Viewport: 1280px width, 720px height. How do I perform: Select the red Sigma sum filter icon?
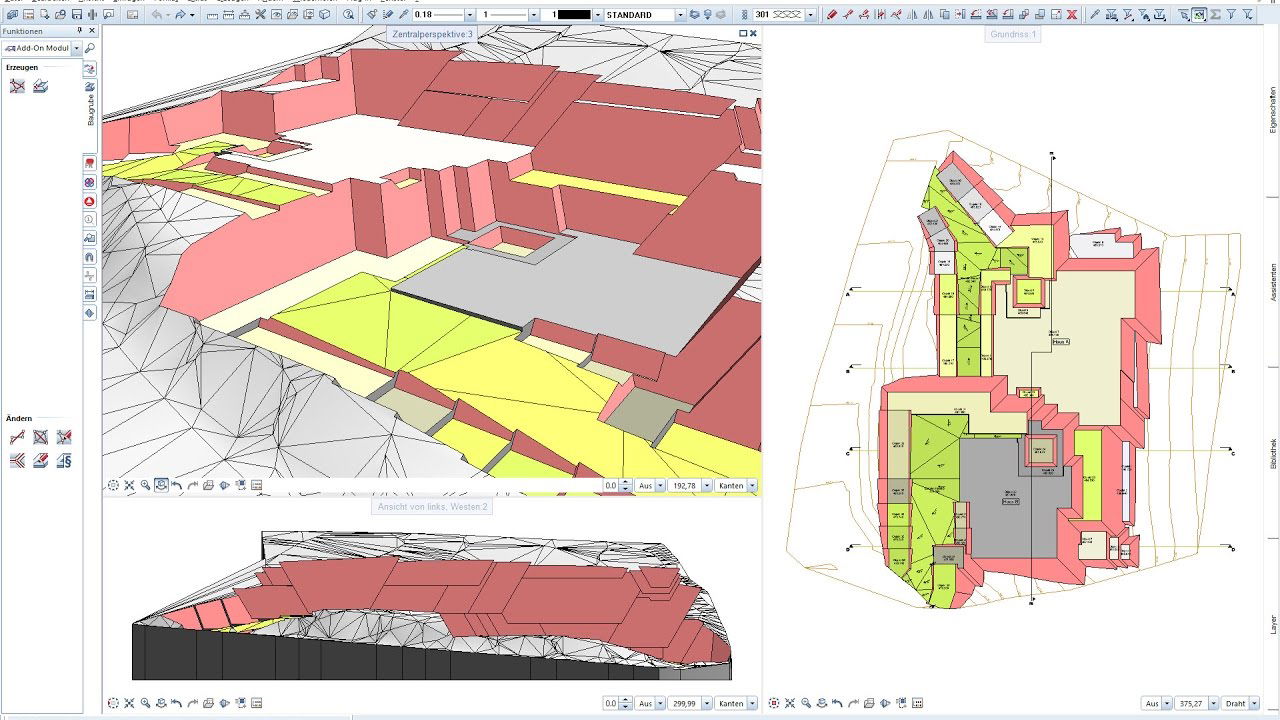click(x=1215, y=15)
